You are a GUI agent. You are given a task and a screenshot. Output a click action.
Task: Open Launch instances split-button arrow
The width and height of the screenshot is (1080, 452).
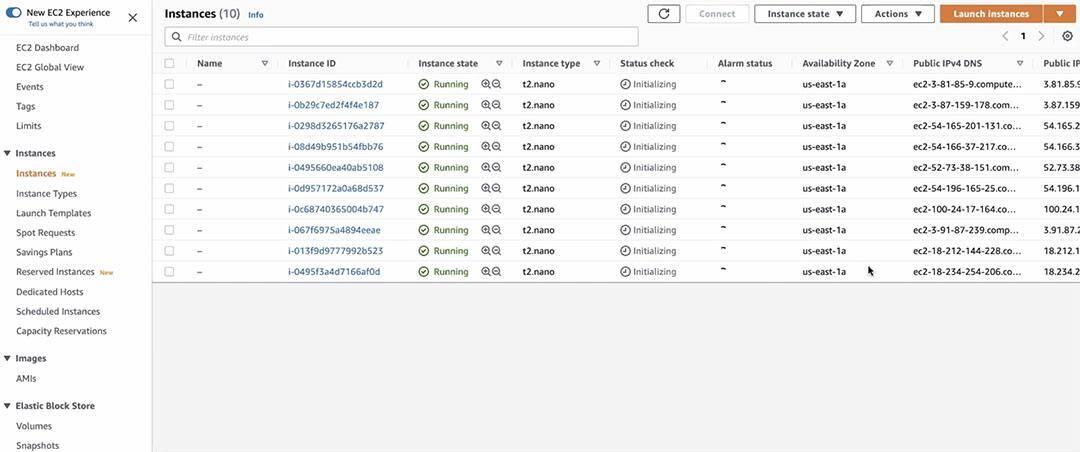[x=1059, y=14]
